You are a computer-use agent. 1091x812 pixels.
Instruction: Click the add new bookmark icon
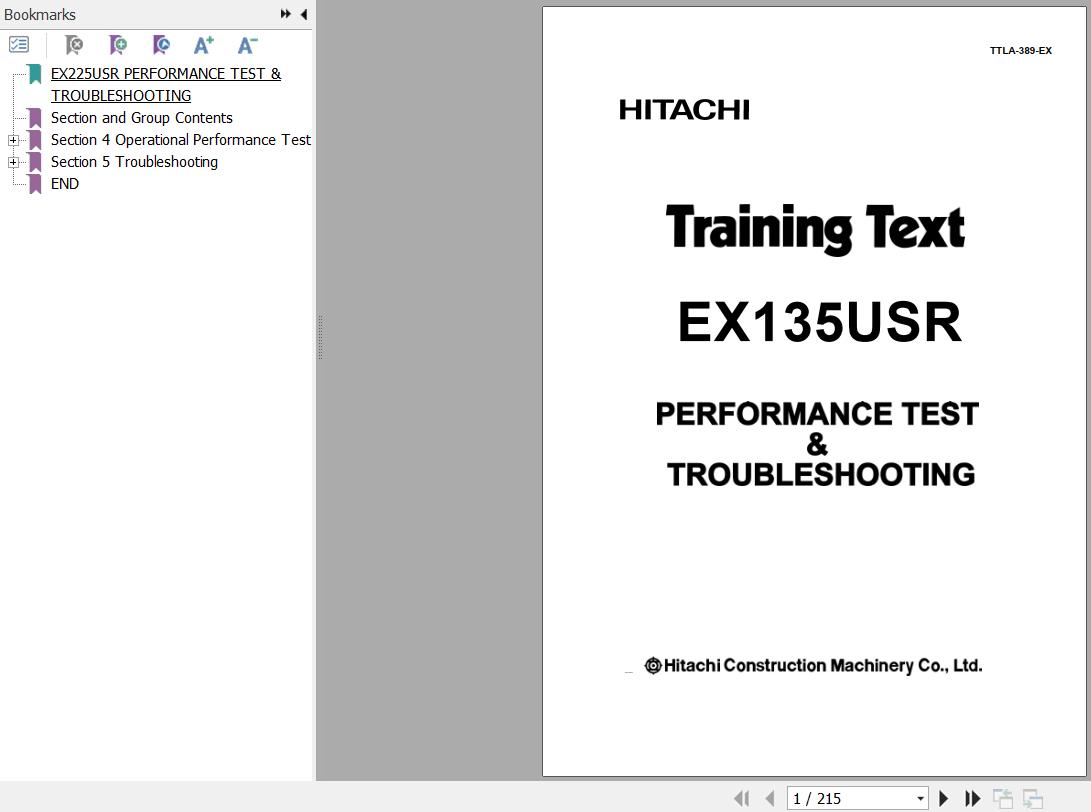click(x=118, y=45)
